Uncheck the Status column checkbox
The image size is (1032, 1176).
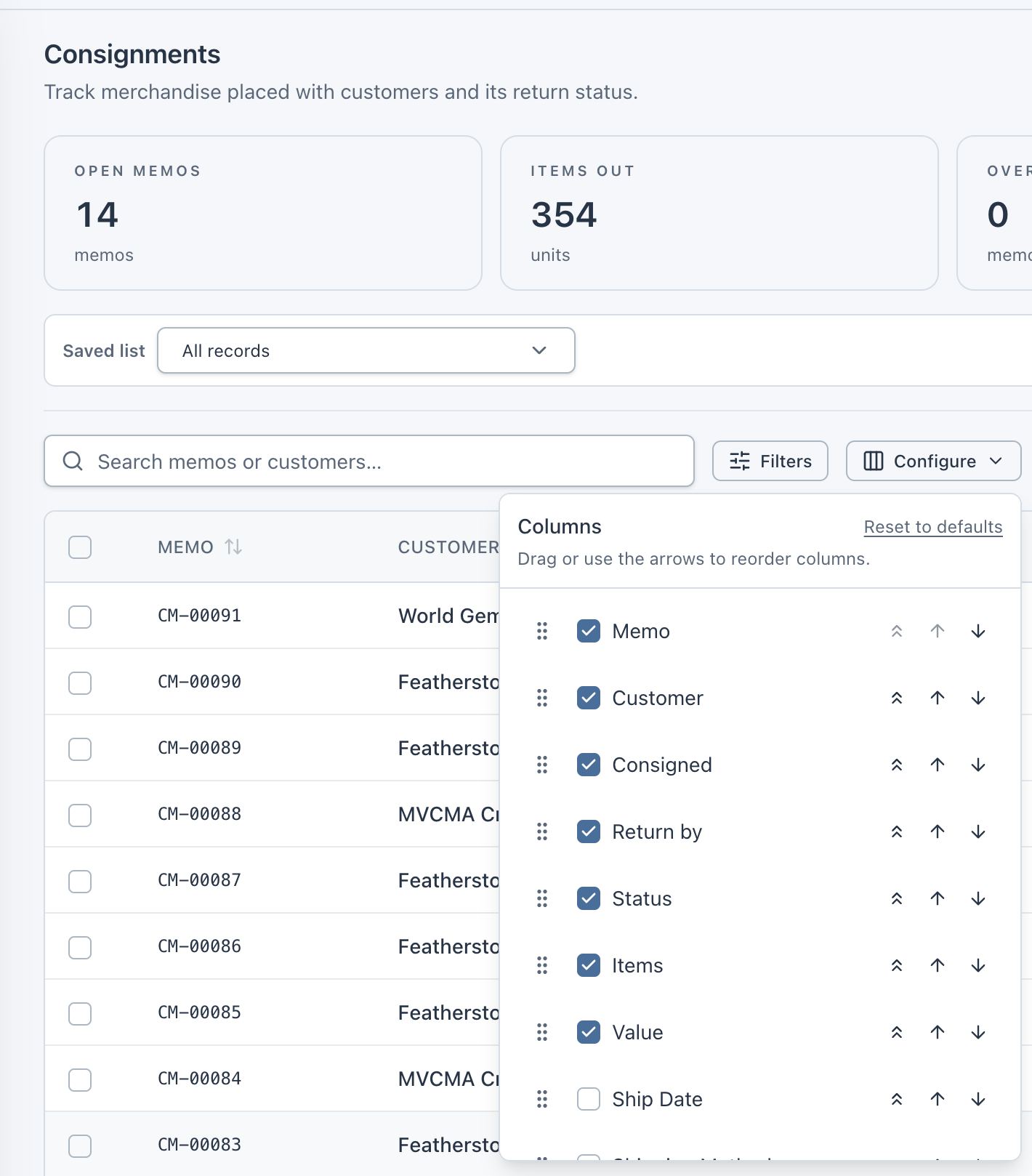[x=589, y=898]
